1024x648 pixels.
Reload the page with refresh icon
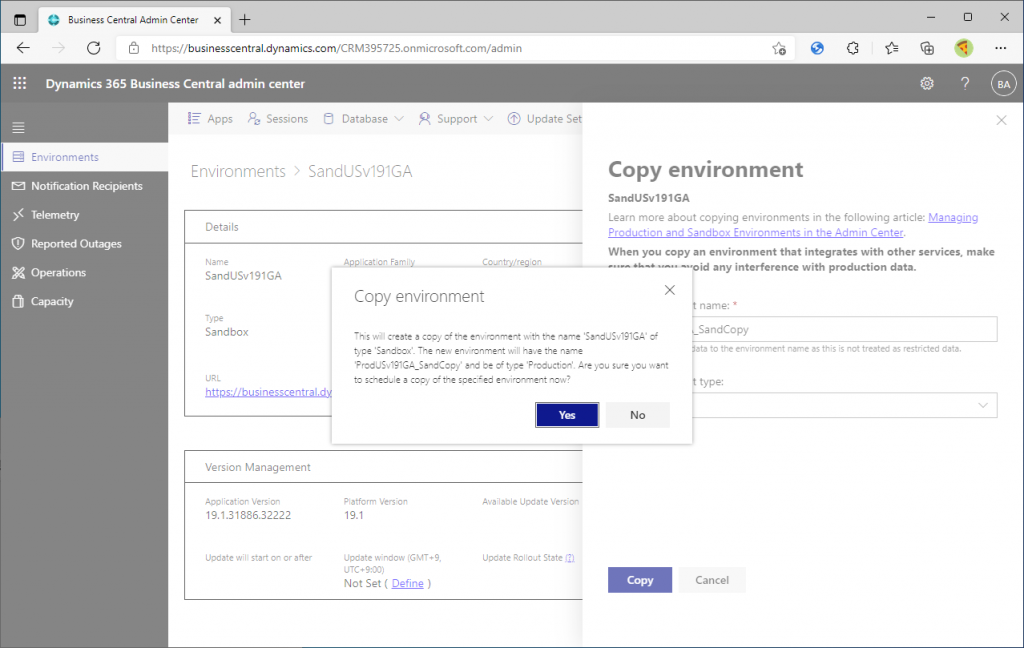pos(93,48)
